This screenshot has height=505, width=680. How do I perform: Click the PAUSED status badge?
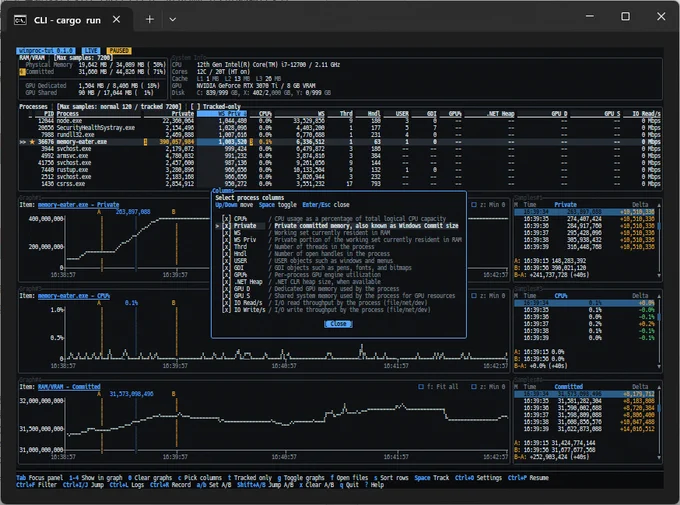[x=119, y=51]
